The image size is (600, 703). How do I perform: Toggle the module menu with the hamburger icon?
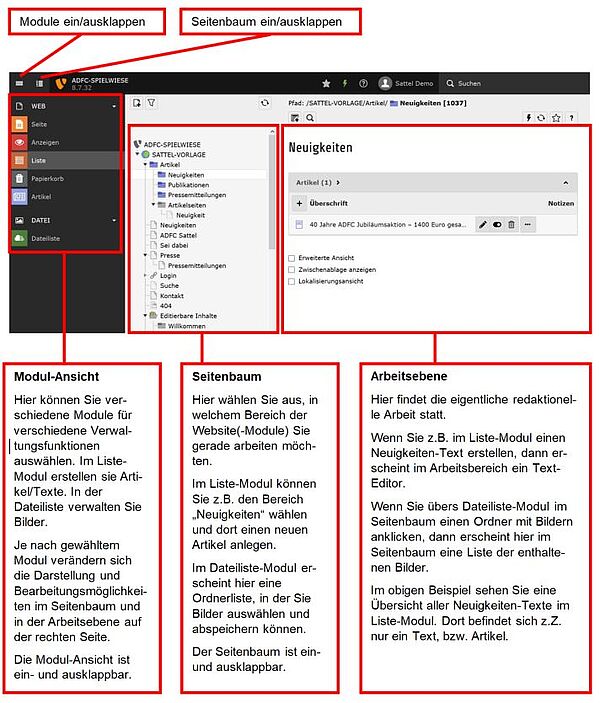19,83
